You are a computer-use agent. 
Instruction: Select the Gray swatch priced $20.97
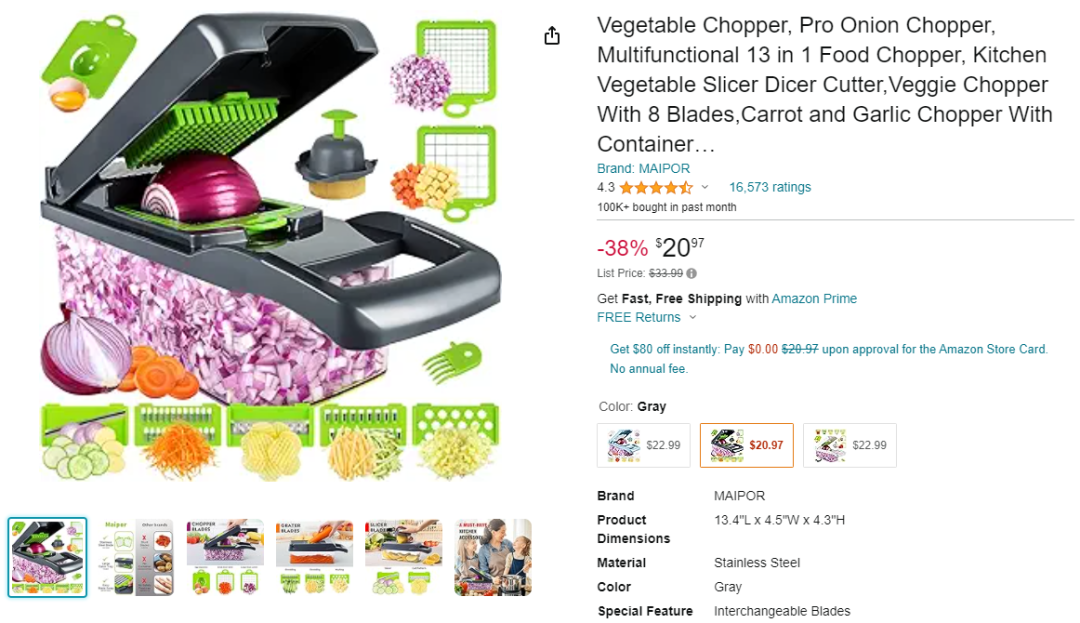(x=746, y=445)
